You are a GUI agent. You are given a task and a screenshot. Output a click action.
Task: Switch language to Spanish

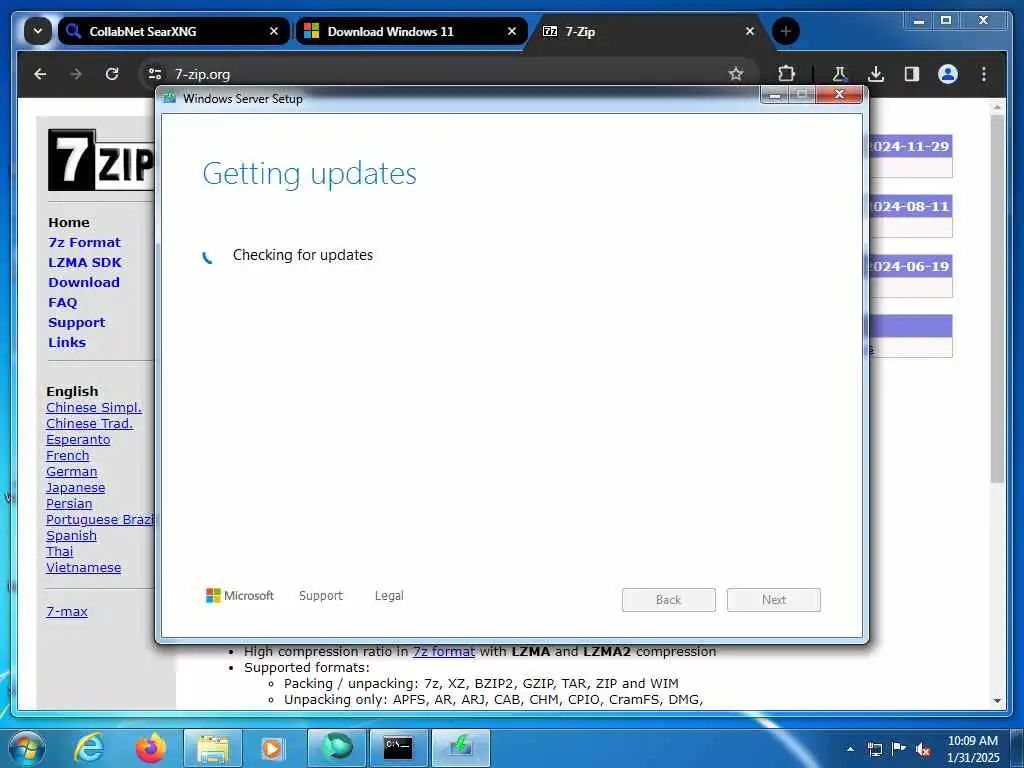(71, 536)
